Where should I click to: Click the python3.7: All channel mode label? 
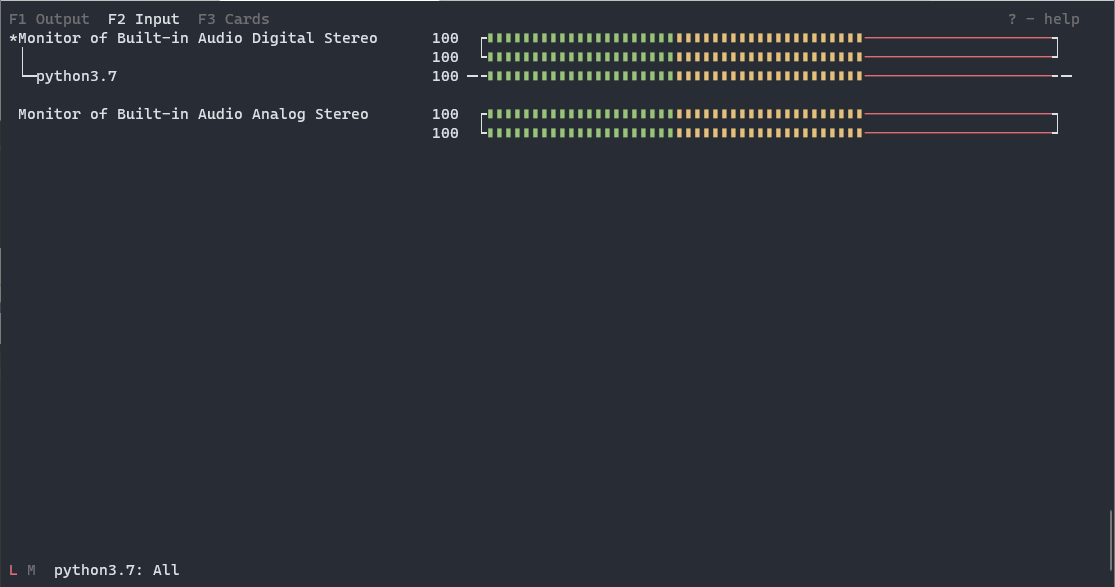tap(117, 570)
